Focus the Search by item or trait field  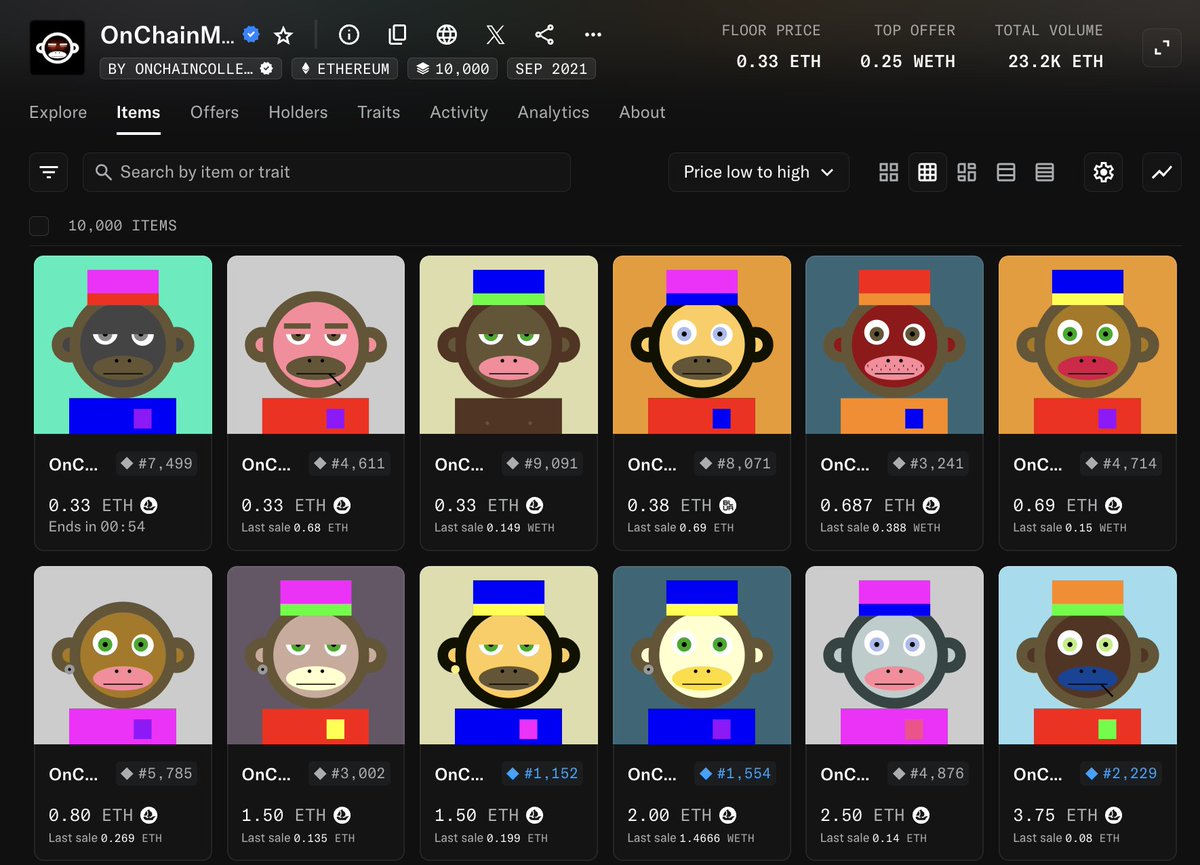click(327, 172)
